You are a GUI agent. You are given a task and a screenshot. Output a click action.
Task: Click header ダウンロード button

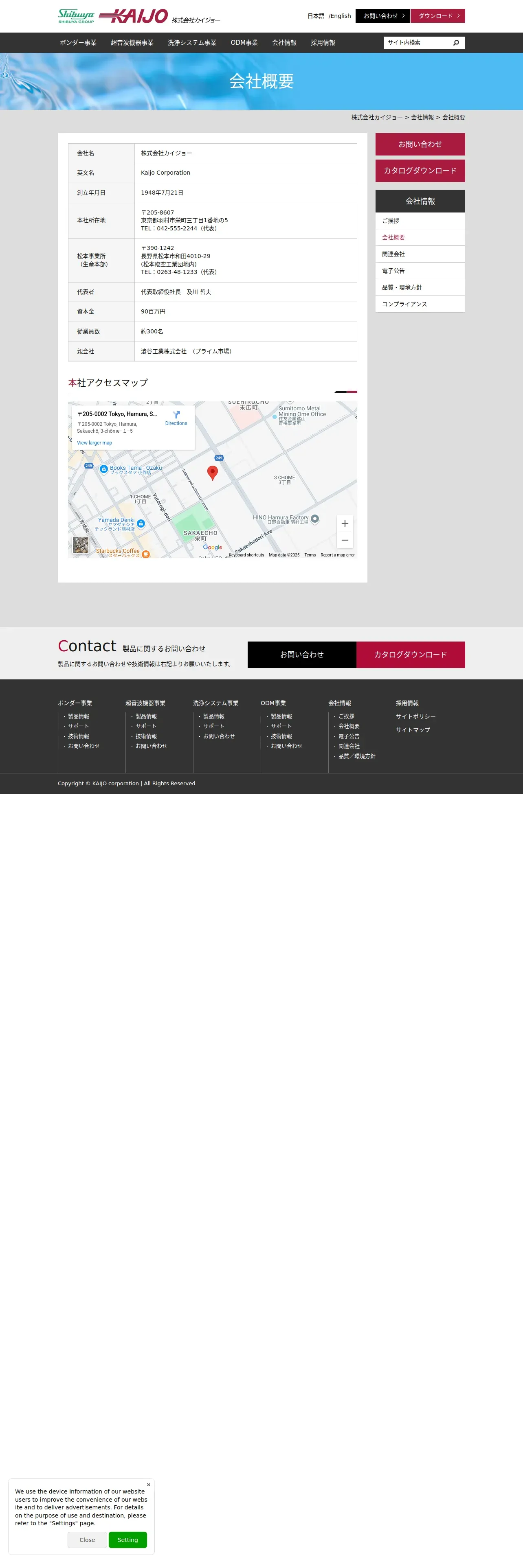point(438,16)
